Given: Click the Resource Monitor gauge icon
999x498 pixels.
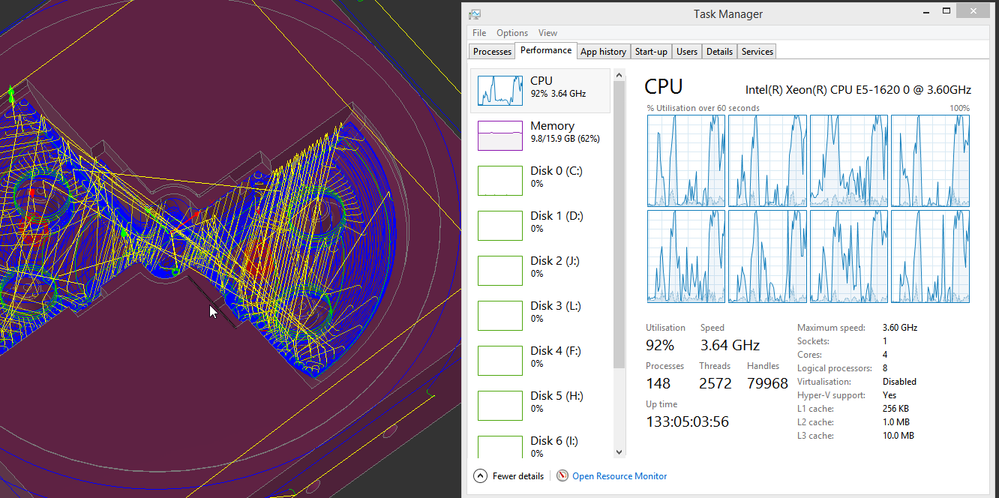Looking at the screenshot, I should coord(562,476).
